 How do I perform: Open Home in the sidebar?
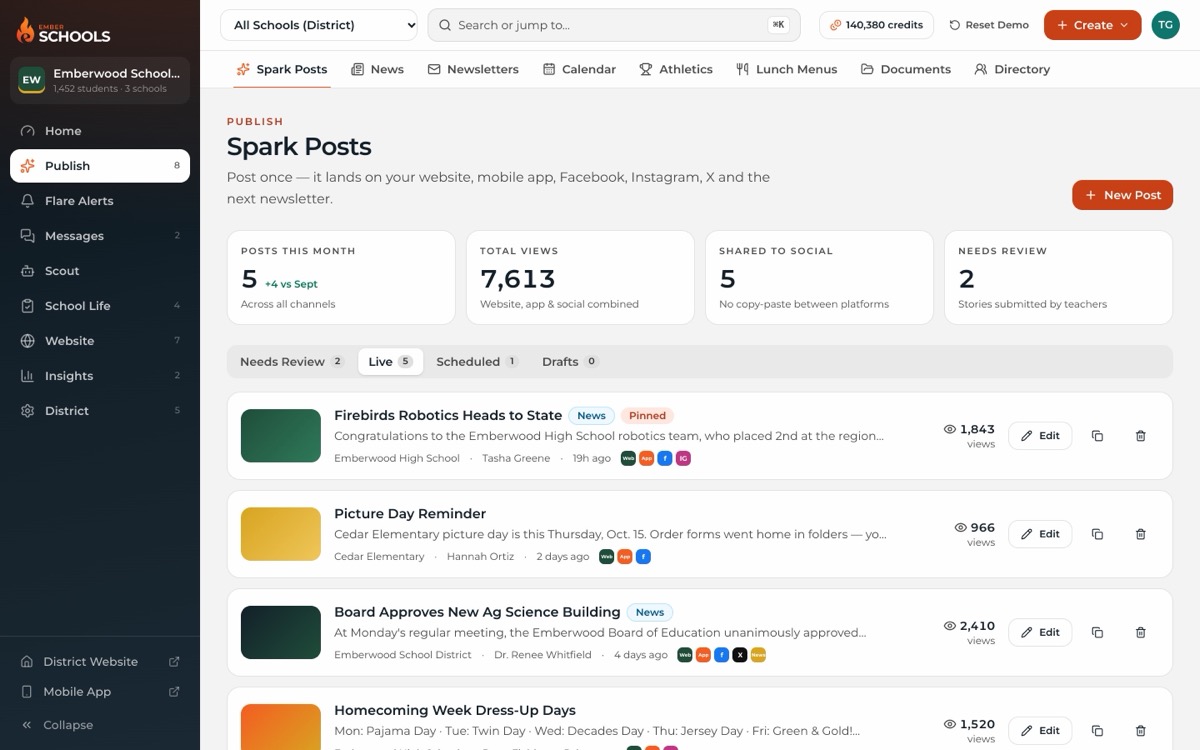click(x=100, y=131)
